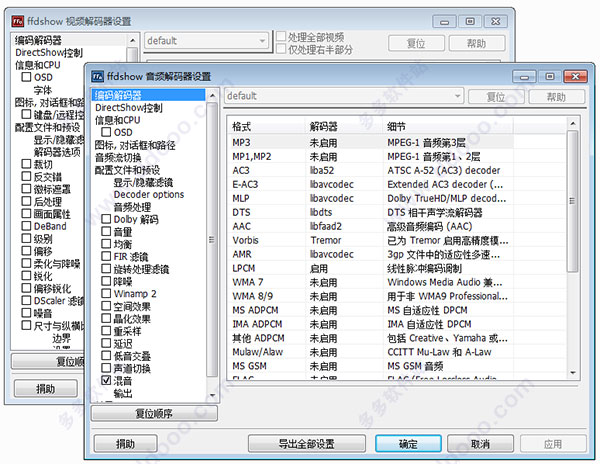This screenshot has height=464, width=600.
Task: Open 配置文件和预设 in audio settings tree
Action: coord(127,170)
